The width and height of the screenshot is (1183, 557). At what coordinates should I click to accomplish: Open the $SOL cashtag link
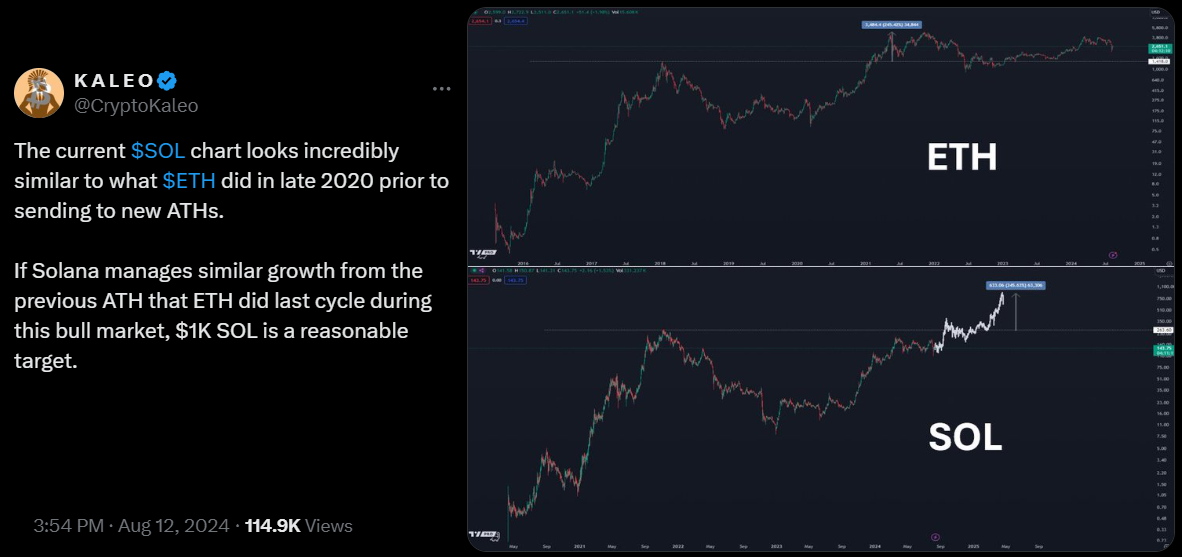(x=158, y=151)
